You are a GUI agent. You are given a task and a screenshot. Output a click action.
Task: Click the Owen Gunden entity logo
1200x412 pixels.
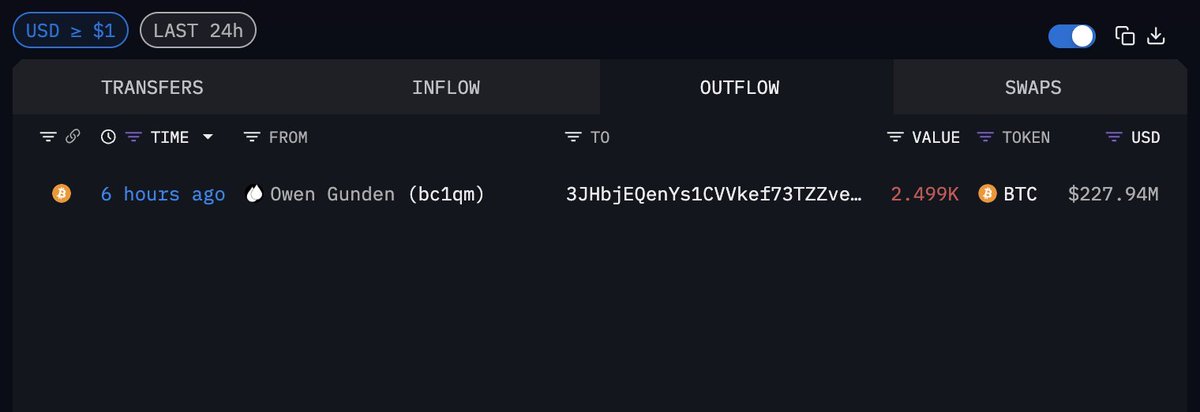coord(254,194)
